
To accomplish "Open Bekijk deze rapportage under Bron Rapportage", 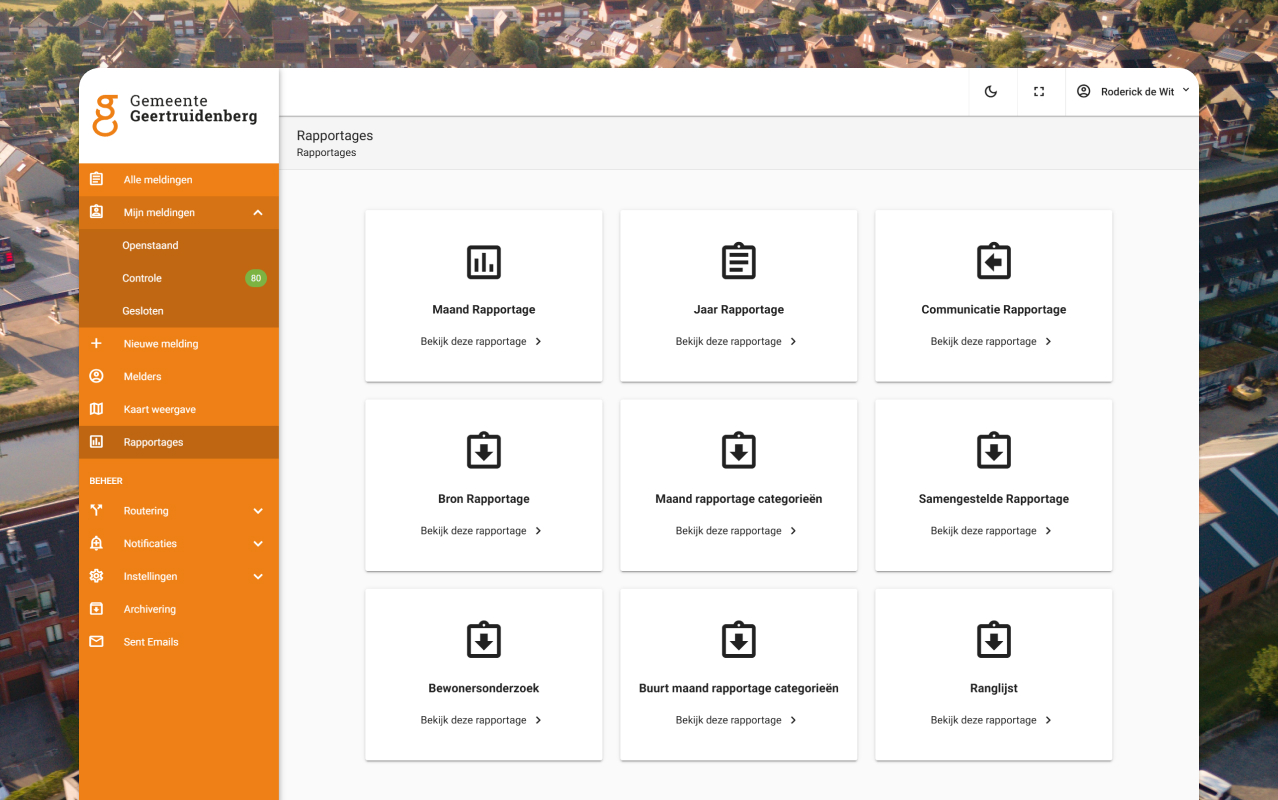I will pyautogui.click(x=483, y=530).
